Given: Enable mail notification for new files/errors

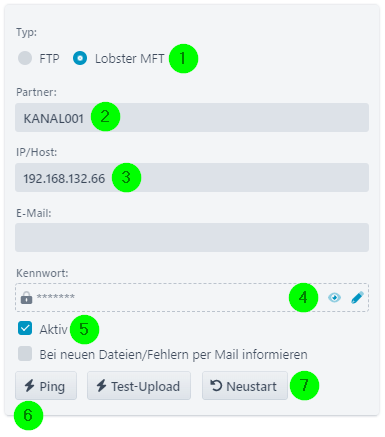Looking at the screenshot, I should point(25,353).
